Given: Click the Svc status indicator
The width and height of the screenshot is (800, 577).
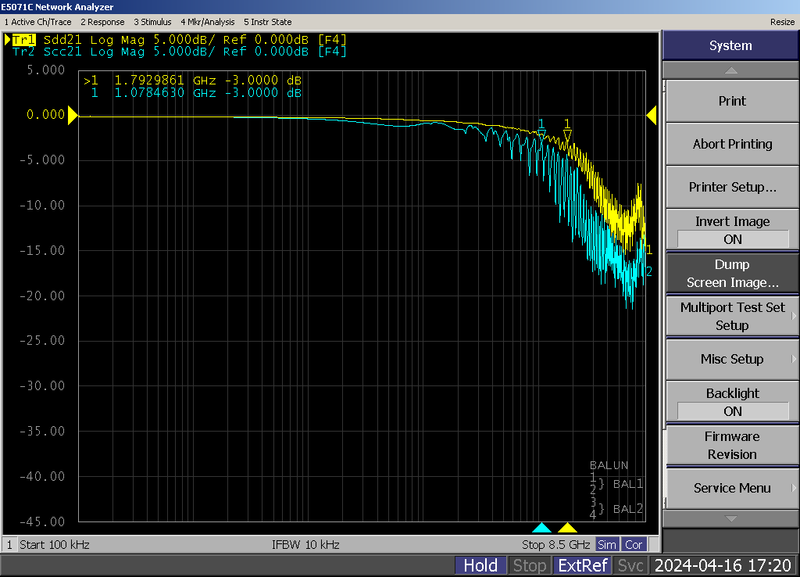Looking at the screenshot, I should point(630,565).
